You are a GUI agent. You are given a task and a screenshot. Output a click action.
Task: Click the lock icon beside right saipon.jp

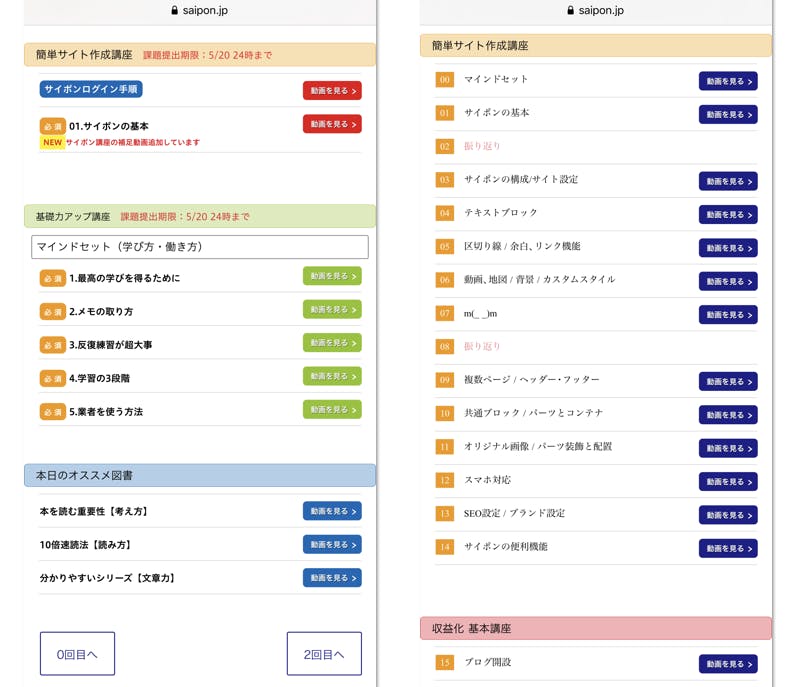pos(570,10)
